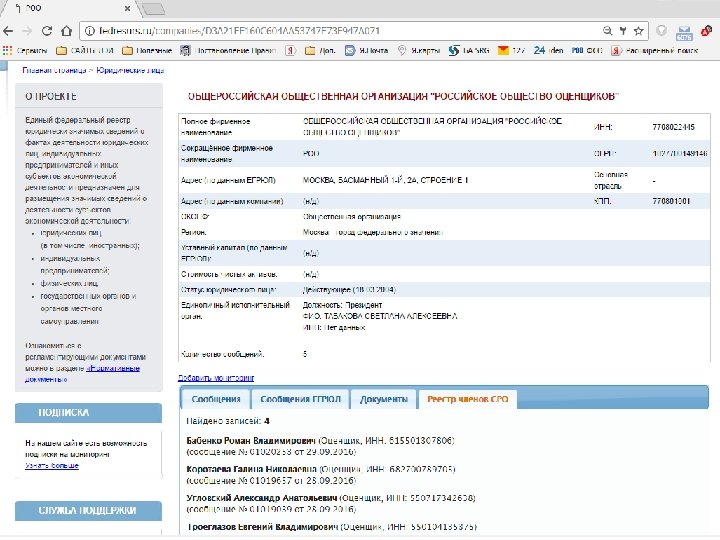Click the Узнать больше subscription link
Screen dimensions: 720x540
tap(52, 466)
